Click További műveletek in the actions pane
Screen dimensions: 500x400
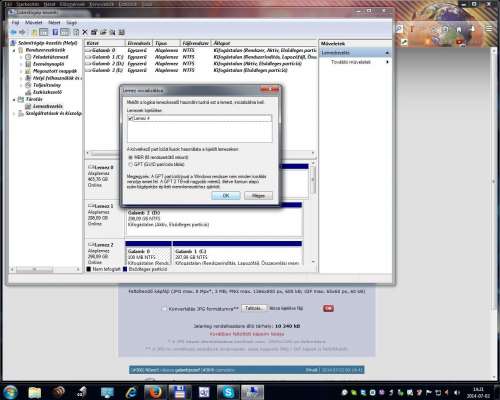(x=350, y=62)
